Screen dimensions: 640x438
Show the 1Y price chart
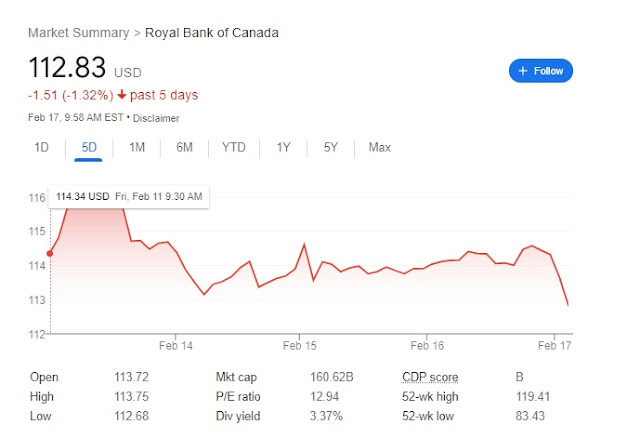point(283,147)
